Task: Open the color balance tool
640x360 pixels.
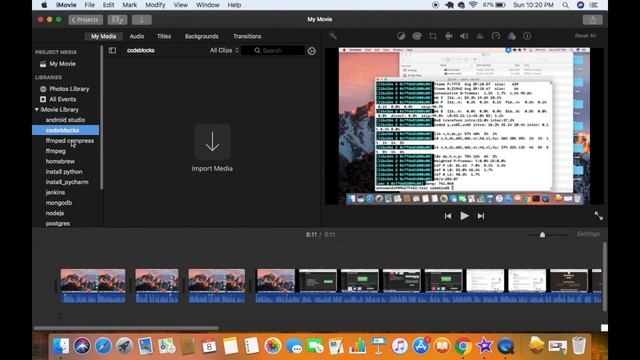Action: [x=401, y=36]
